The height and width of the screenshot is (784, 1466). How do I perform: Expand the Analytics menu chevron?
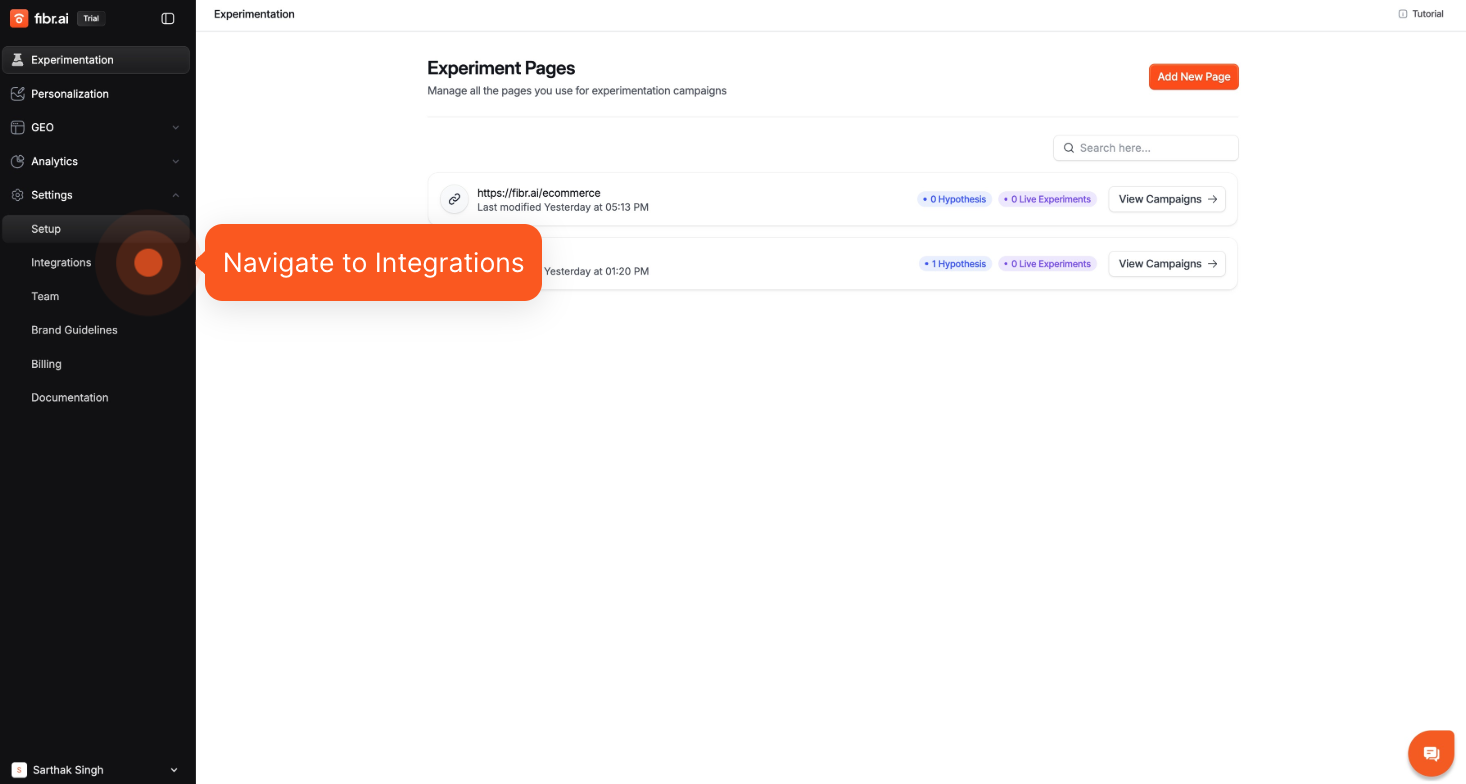pos(176,162)
